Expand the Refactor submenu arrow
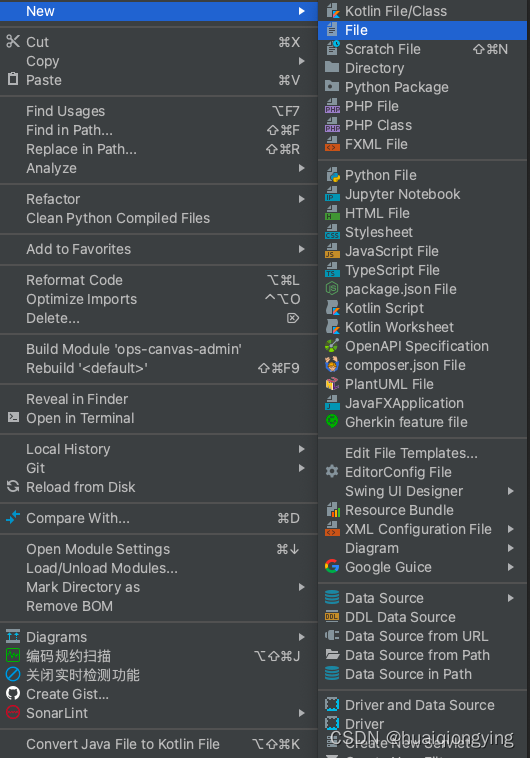 [x=302, y=199]
